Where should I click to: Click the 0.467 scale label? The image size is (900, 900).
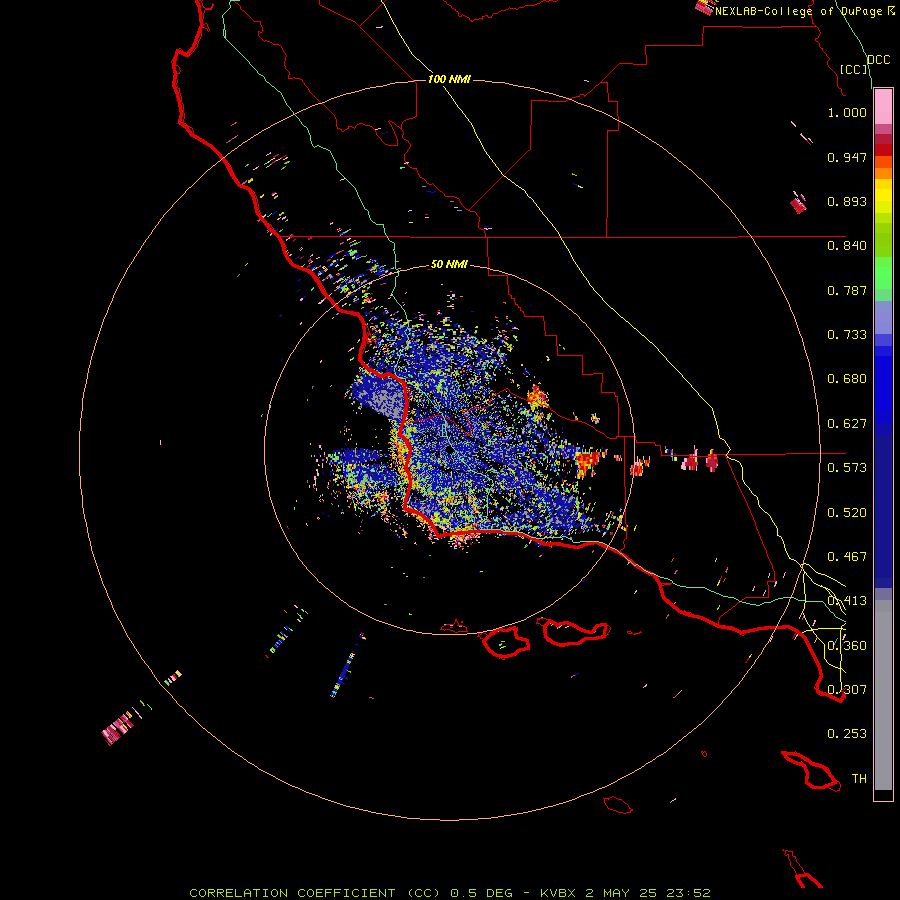847,557
